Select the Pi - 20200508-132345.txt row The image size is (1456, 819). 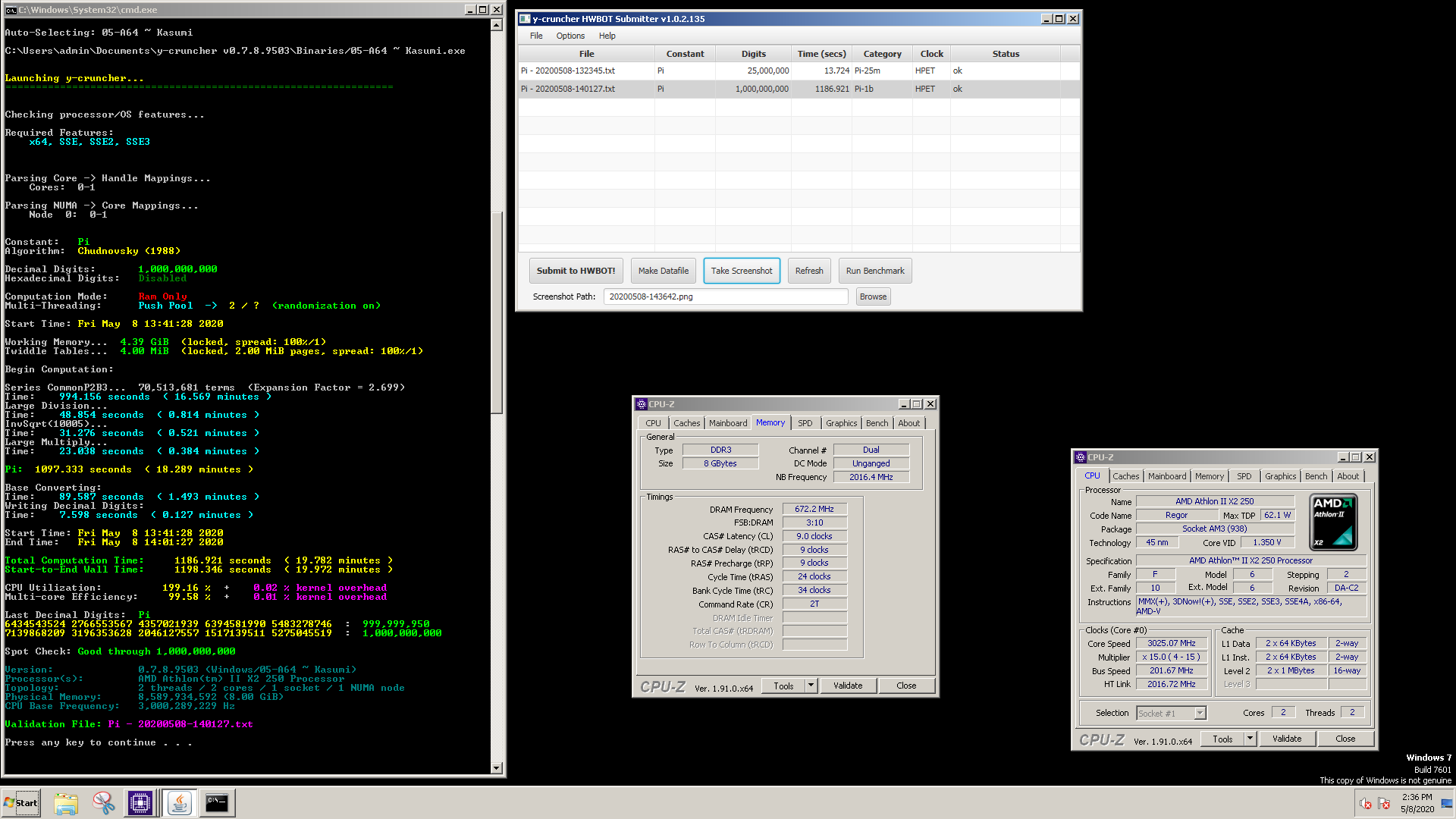(x=799, y=71)
